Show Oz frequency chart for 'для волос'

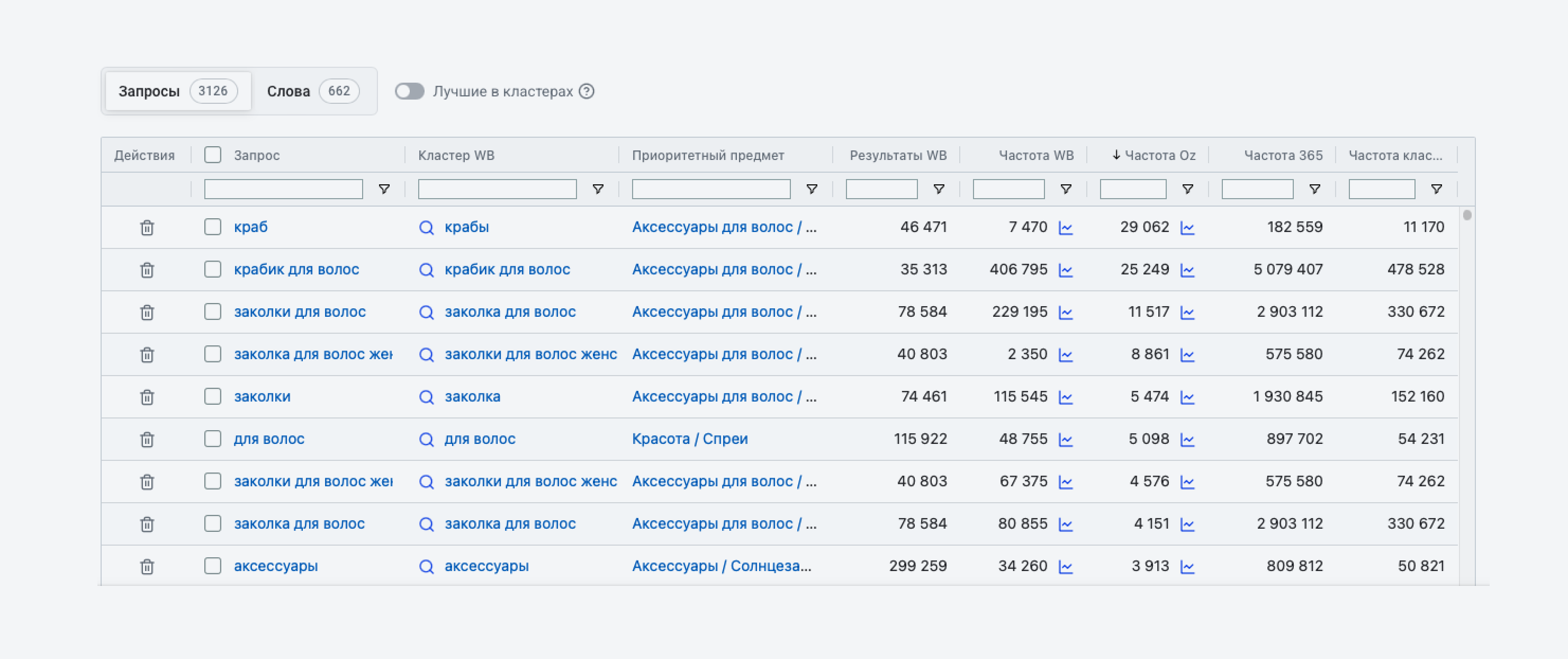pyautogui.click(x=1187, y=440)
